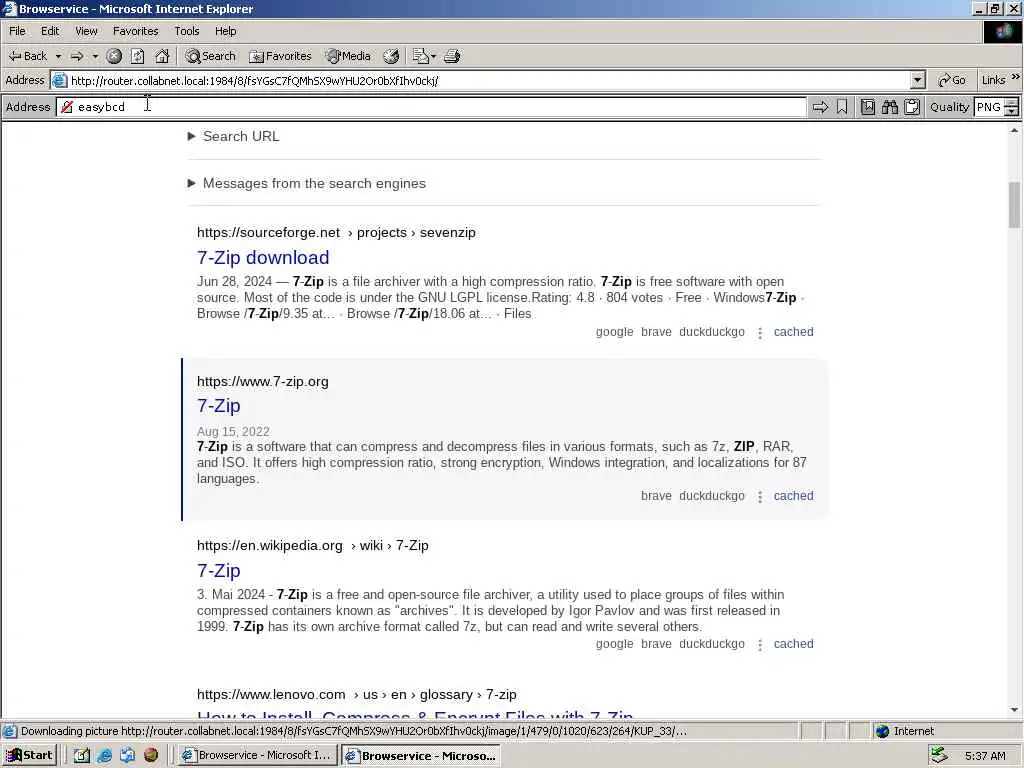
Task: Open the Forward history dropdown arrow
Action: [95, 56]
